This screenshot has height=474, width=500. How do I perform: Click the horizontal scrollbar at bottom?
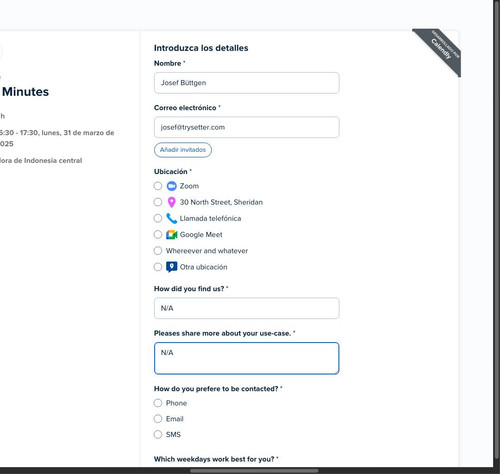(x=254, y=471)
